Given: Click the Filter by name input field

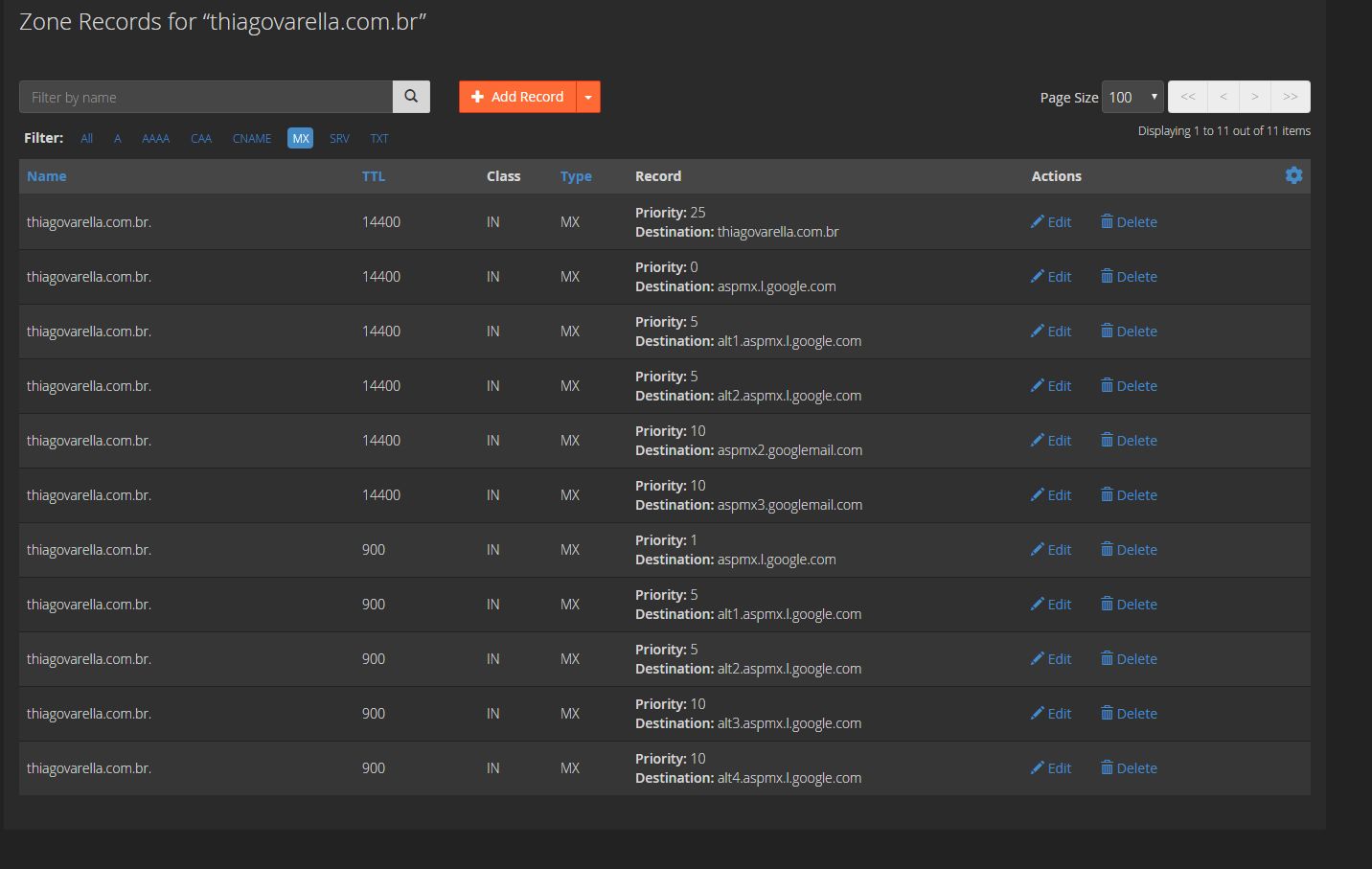Looking at the screenshot, I should (206, 97).
